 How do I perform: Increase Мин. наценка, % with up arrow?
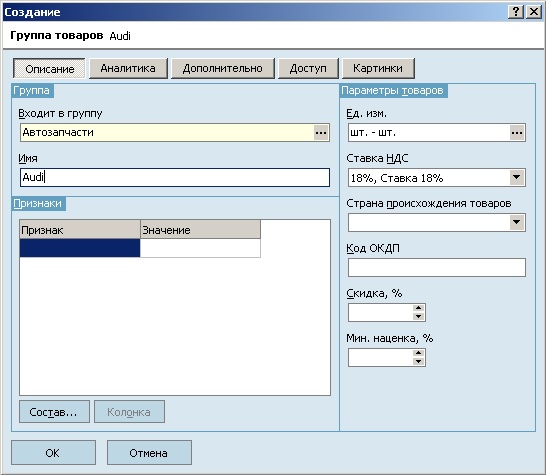pos(418,353)
